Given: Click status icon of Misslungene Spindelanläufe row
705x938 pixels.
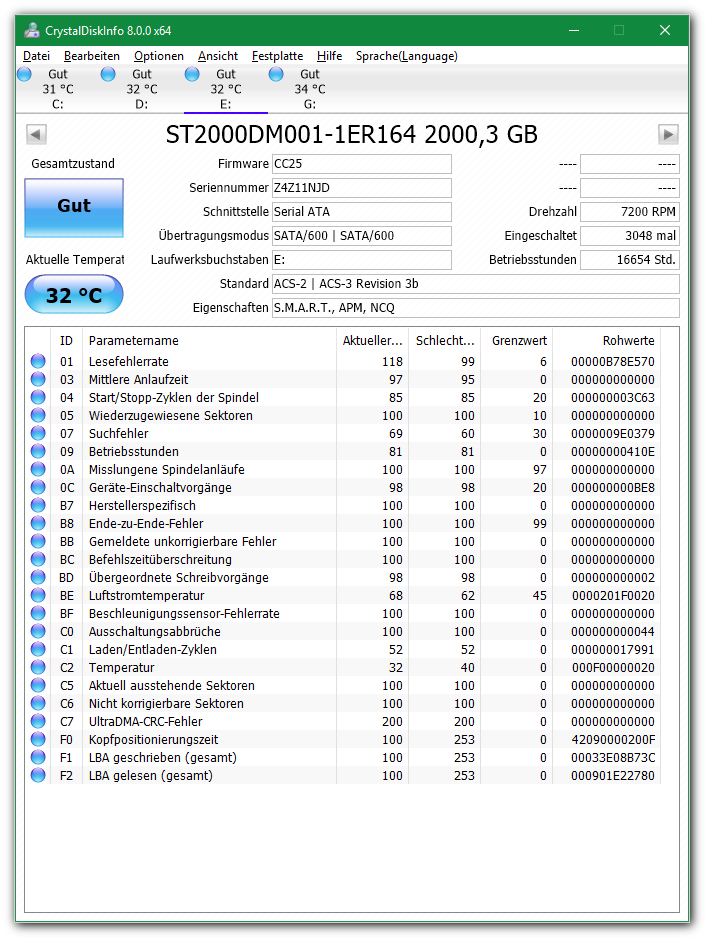Looking at the screenshot, I should [38, 470].
